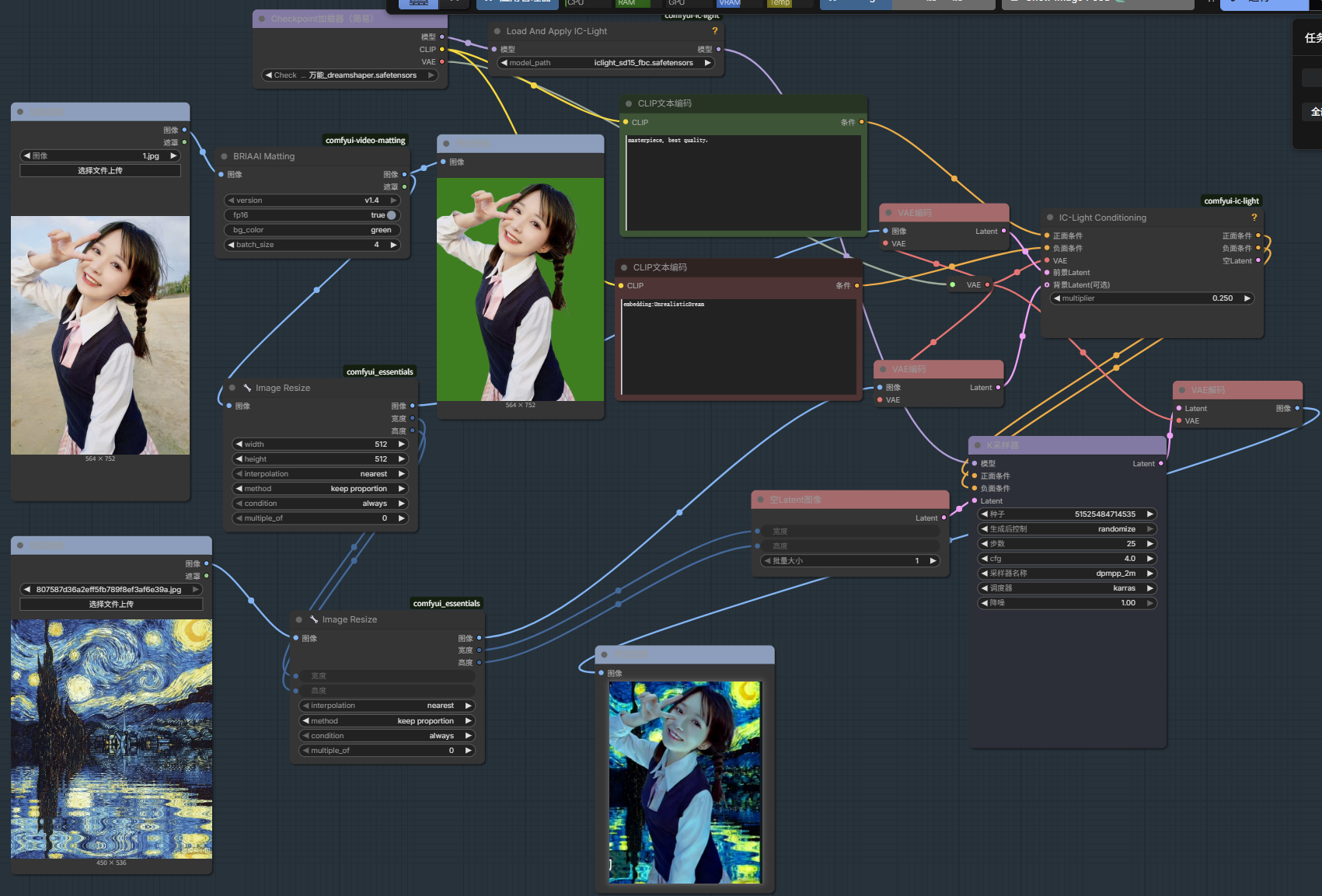Decrease 步数 value using left arrow
The image size is (1322, 896).
tap(985, 544)
